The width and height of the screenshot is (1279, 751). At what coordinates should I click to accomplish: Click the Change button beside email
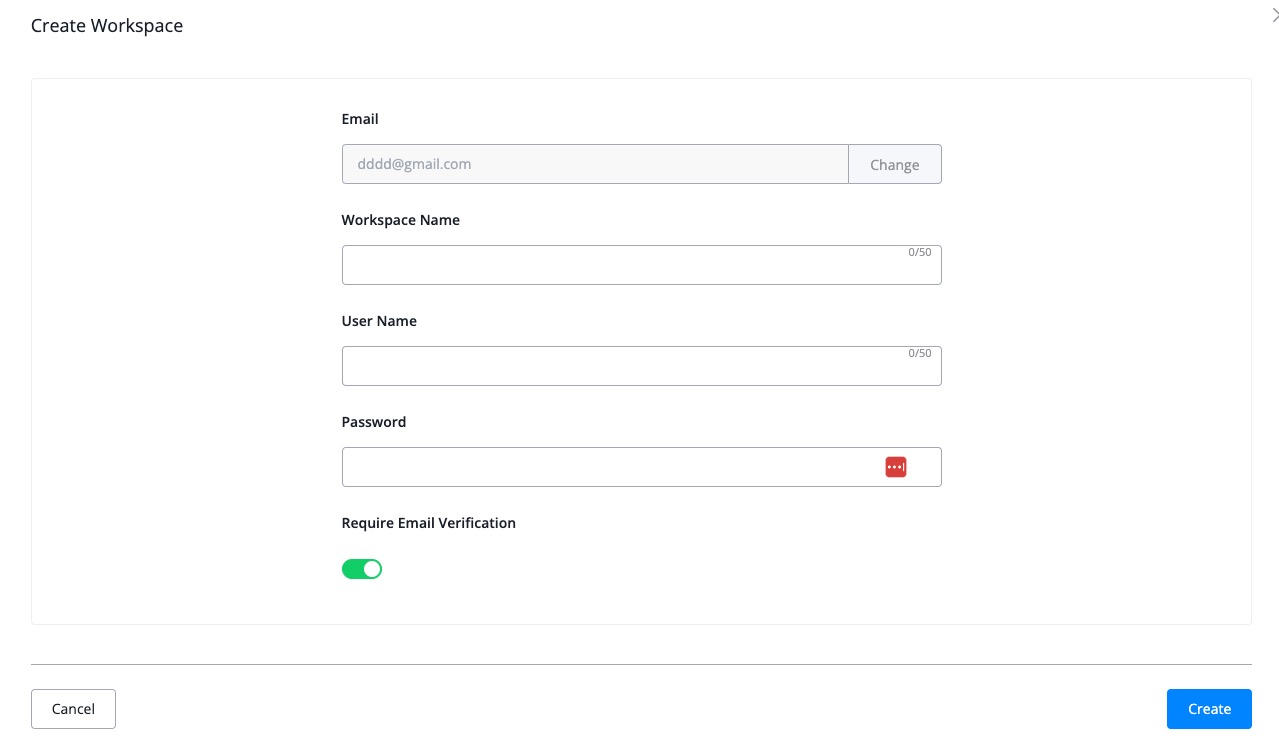pyautogui.click(x=895, y=164)
